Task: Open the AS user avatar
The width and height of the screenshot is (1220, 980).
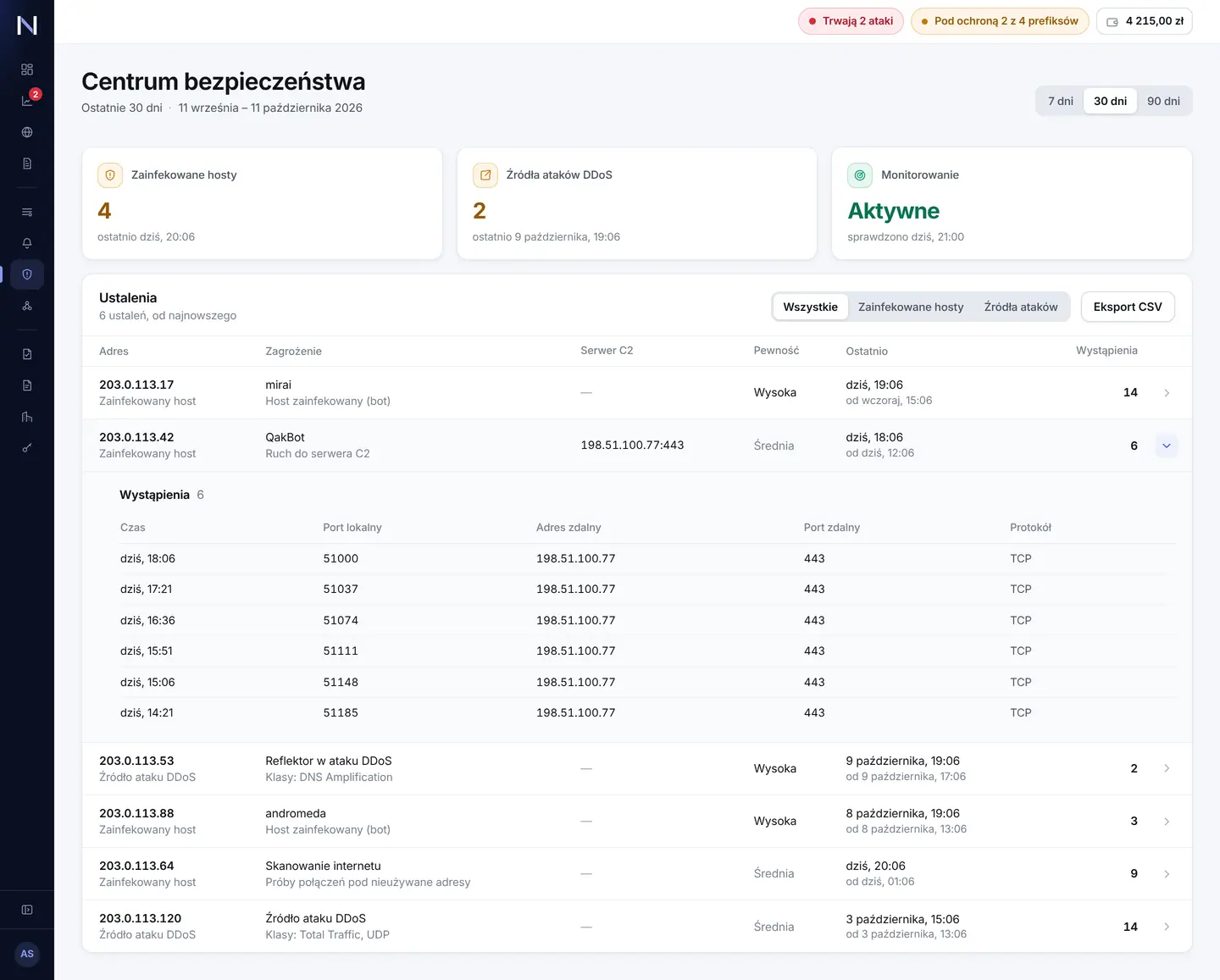Action: click(x=27, y=954)
